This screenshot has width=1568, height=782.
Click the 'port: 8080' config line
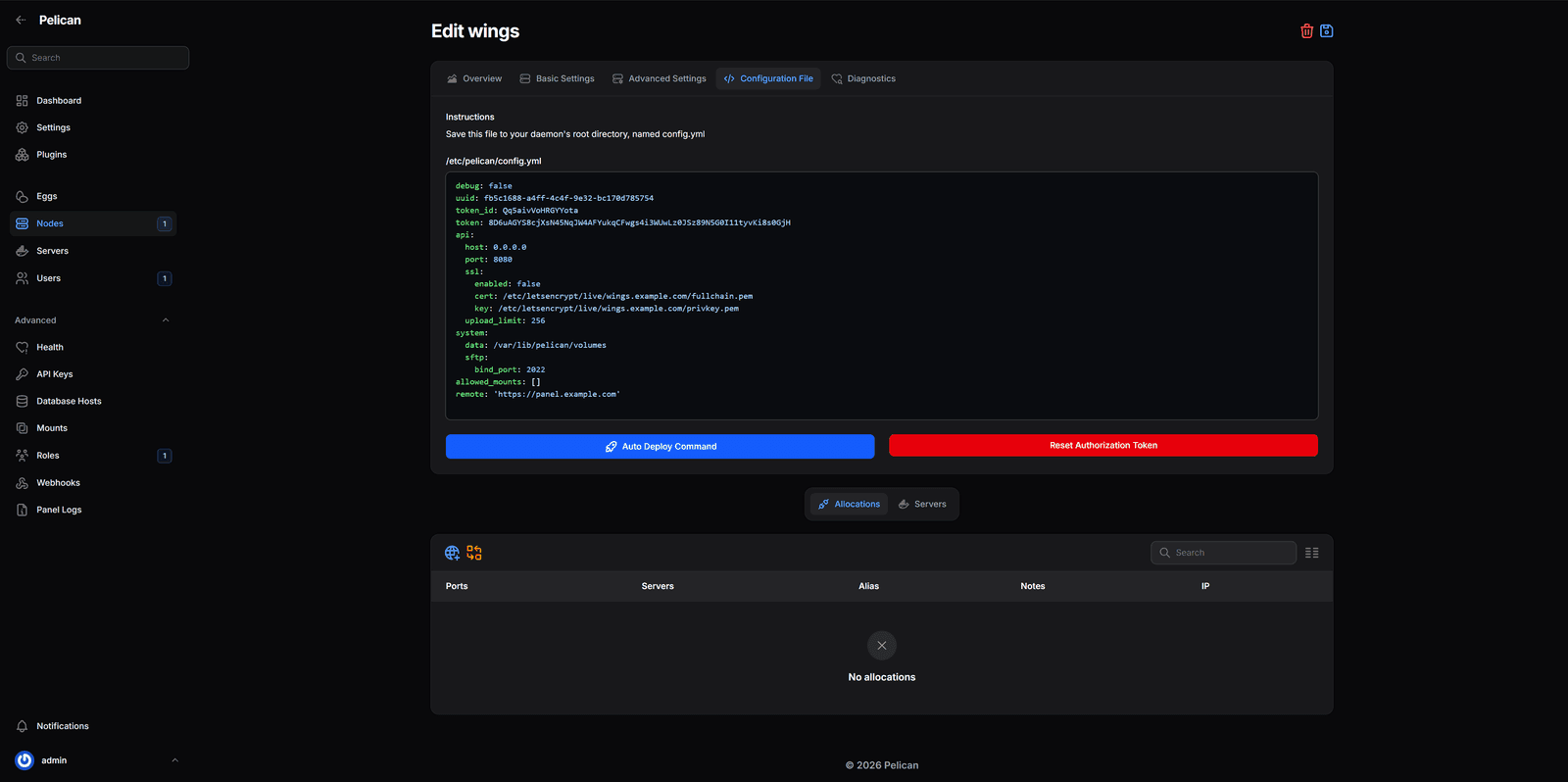click(x=489, y=260)
